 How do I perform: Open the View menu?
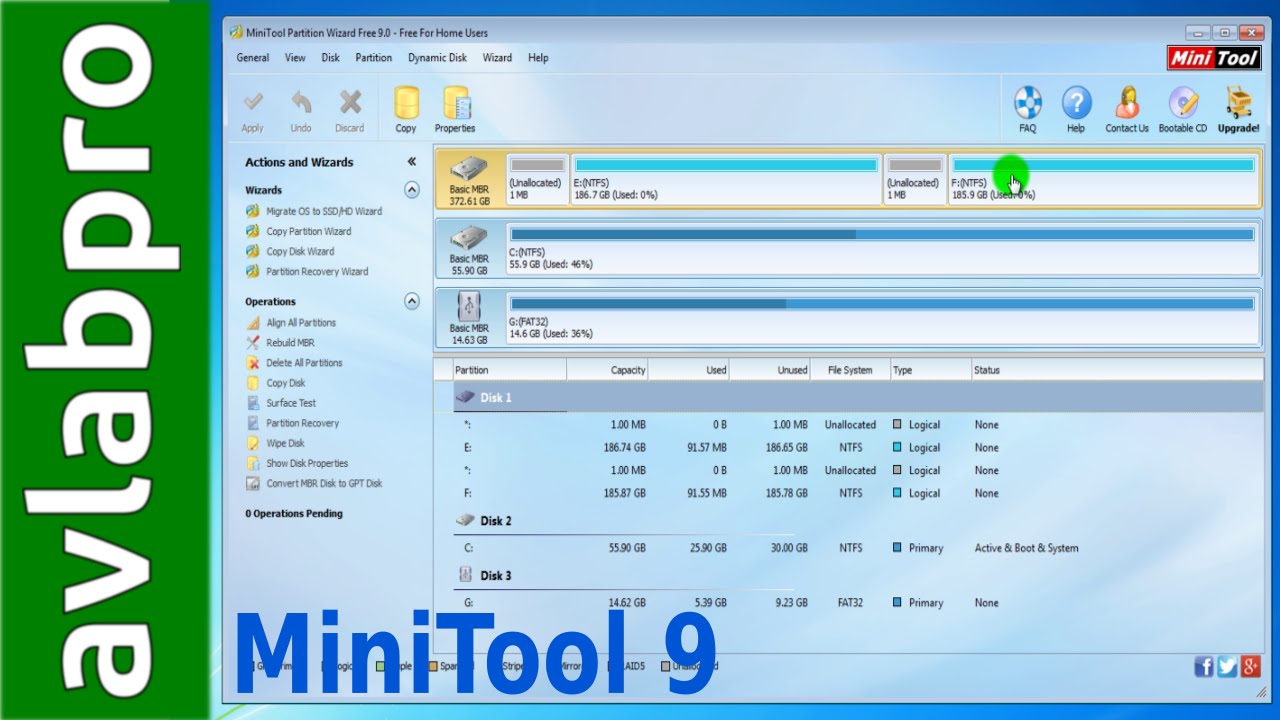point(295,58)
